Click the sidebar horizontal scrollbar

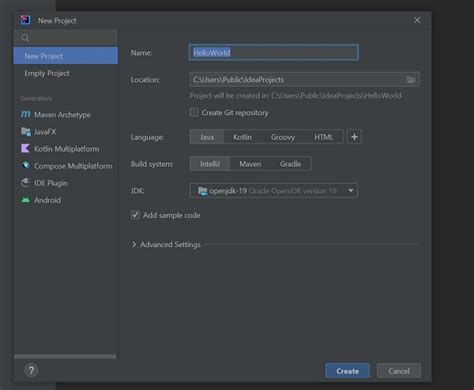[65, 356]
